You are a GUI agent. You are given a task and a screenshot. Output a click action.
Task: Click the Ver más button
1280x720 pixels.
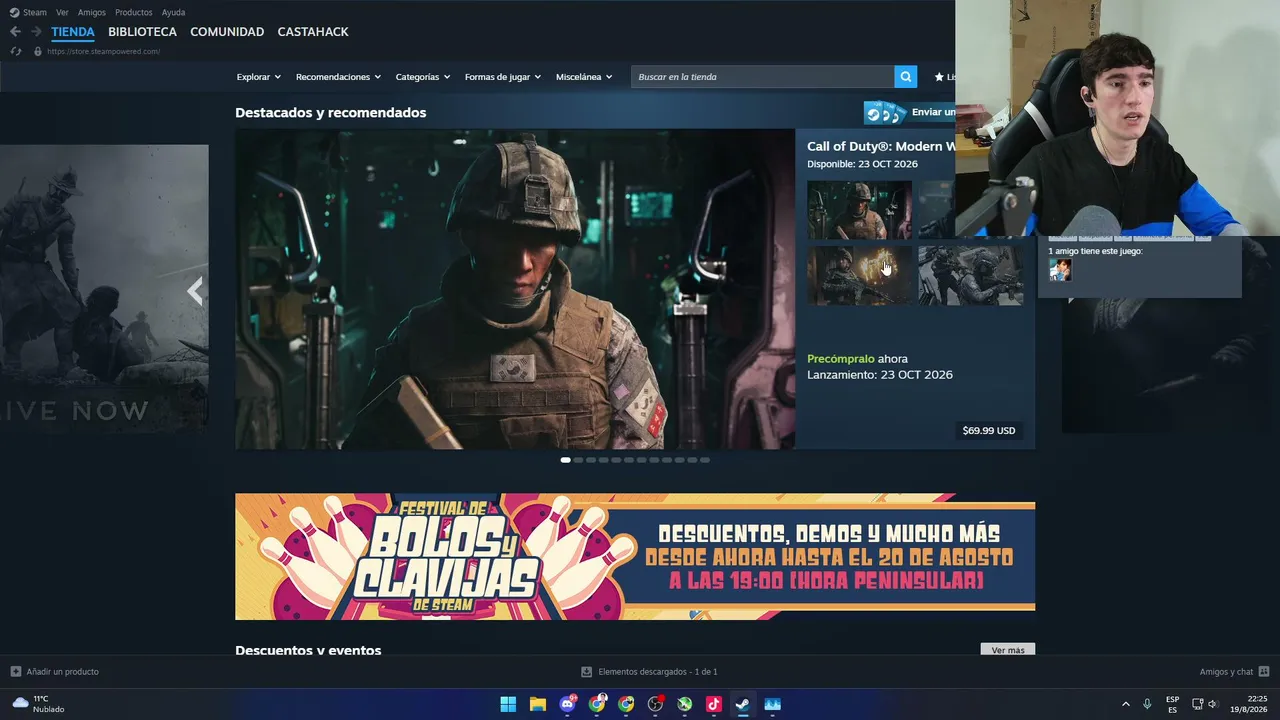pos(1008,650)
